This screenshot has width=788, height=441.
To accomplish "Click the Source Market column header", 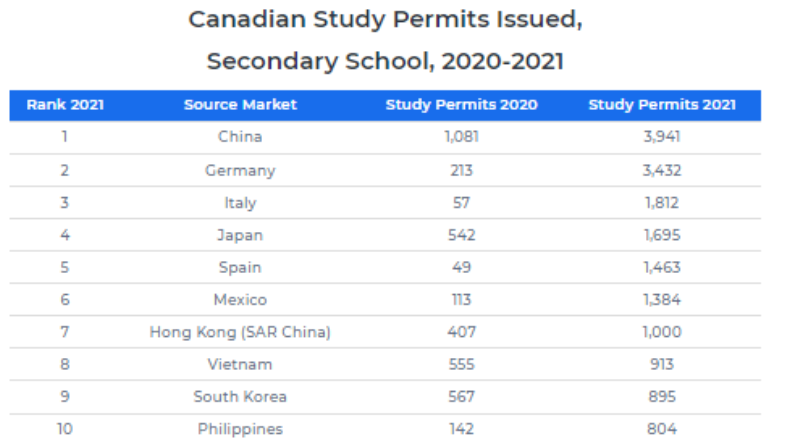I will tap(240, 105).
